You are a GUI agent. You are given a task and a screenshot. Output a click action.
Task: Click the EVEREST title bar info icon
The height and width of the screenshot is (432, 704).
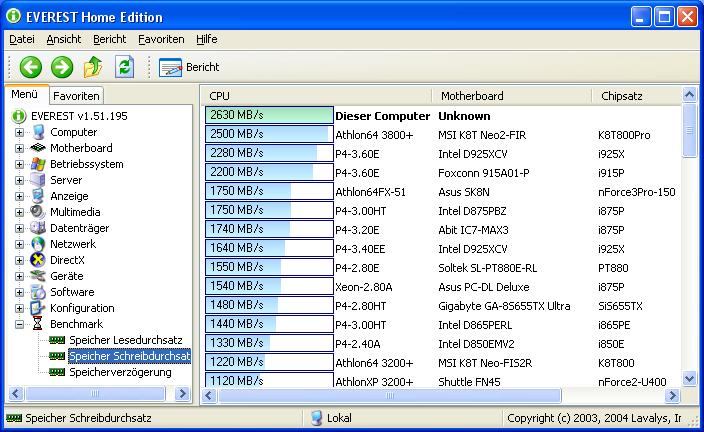click(x=14, y=16)
